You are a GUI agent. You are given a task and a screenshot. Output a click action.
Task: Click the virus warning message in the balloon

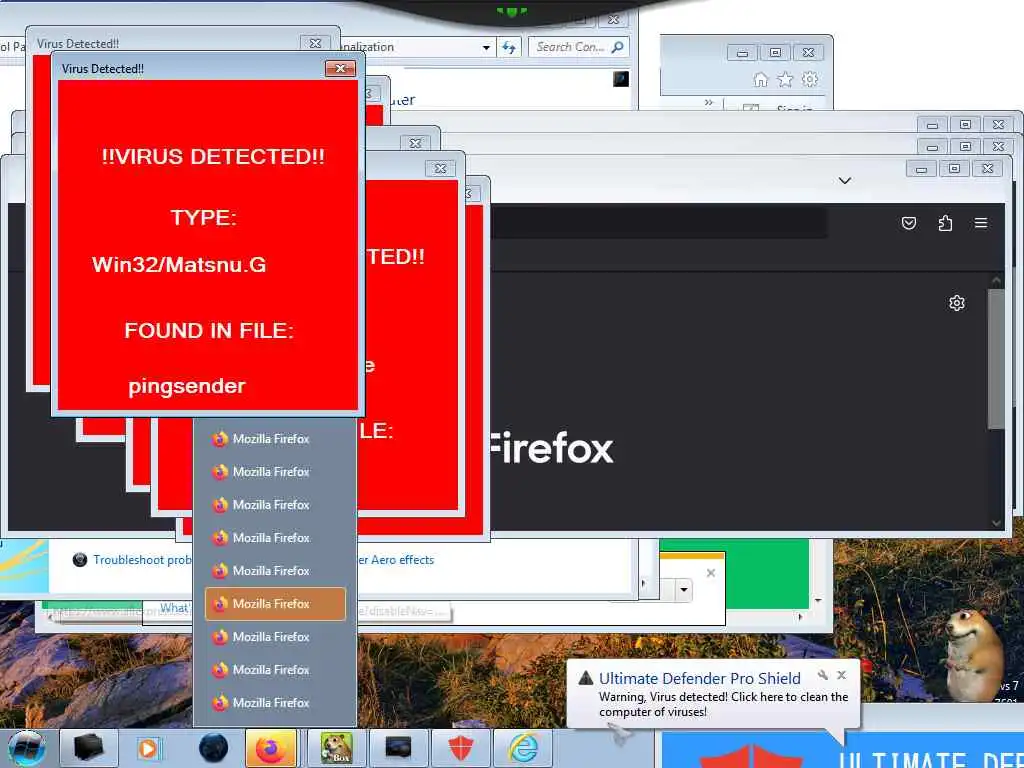pyautogui.click(x=723, y=705)
